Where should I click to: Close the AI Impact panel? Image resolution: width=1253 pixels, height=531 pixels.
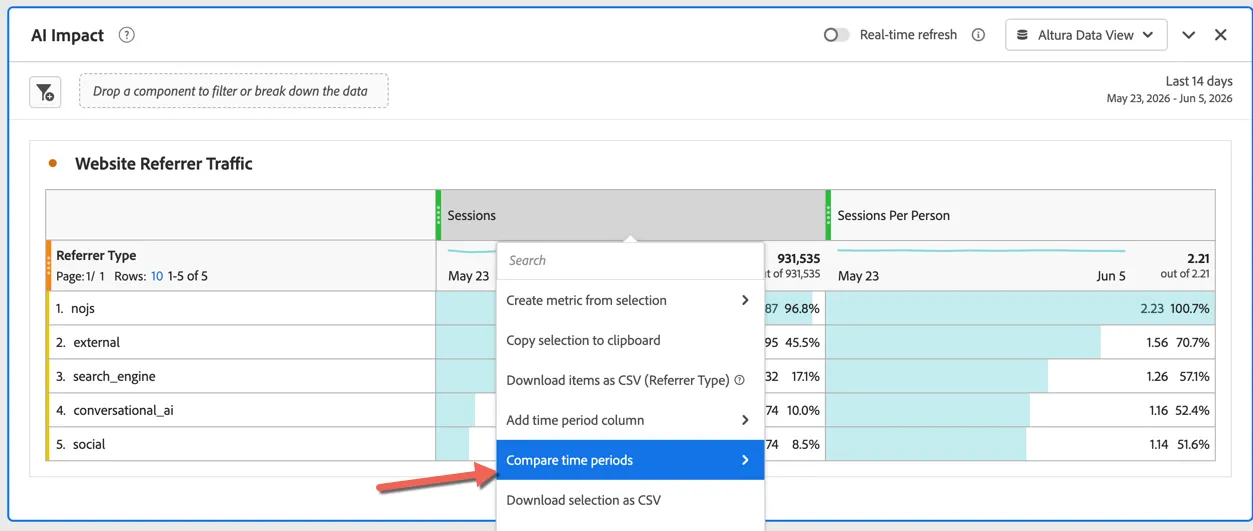coord(1221,35)
